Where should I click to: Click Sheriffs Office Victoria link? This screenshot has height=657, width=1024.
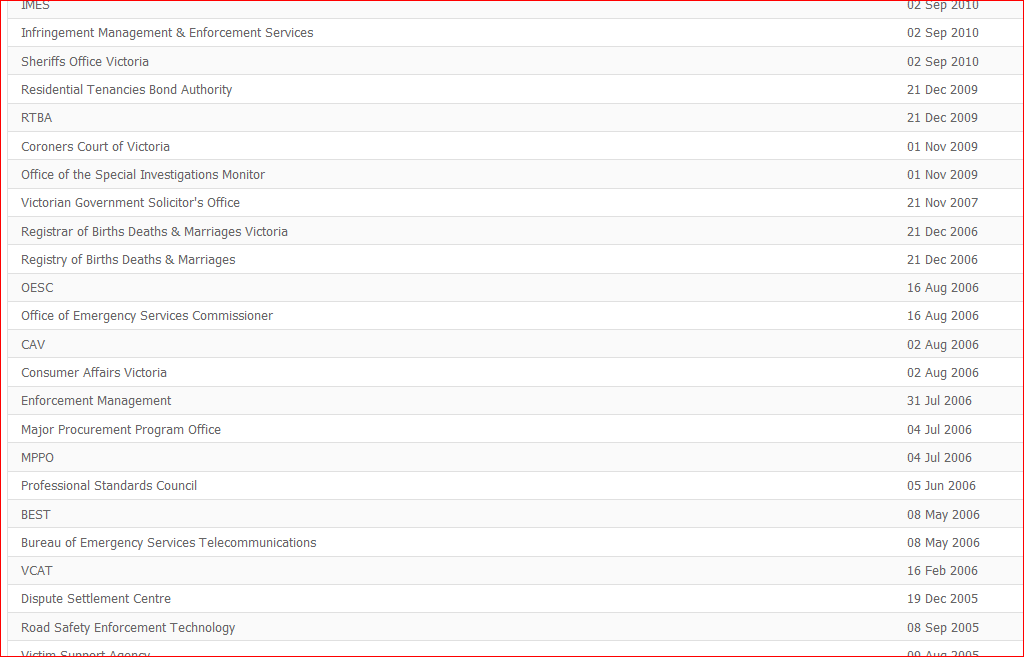[85, 62]
